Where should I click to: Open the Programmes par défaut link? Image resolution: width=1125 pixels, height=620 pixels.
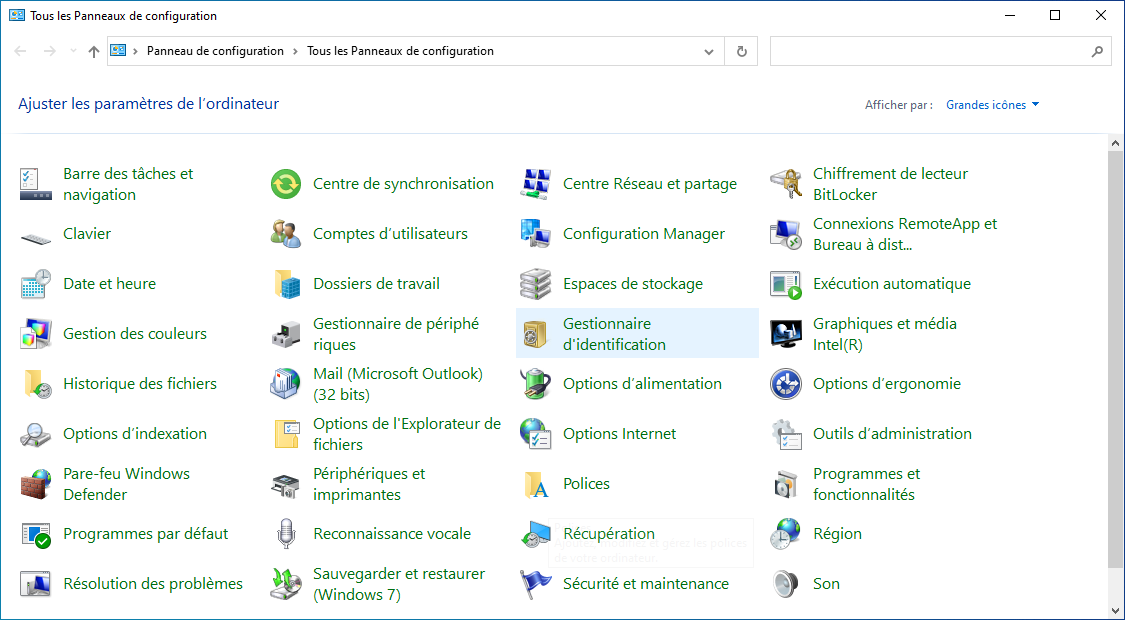[x=146, y=534]
